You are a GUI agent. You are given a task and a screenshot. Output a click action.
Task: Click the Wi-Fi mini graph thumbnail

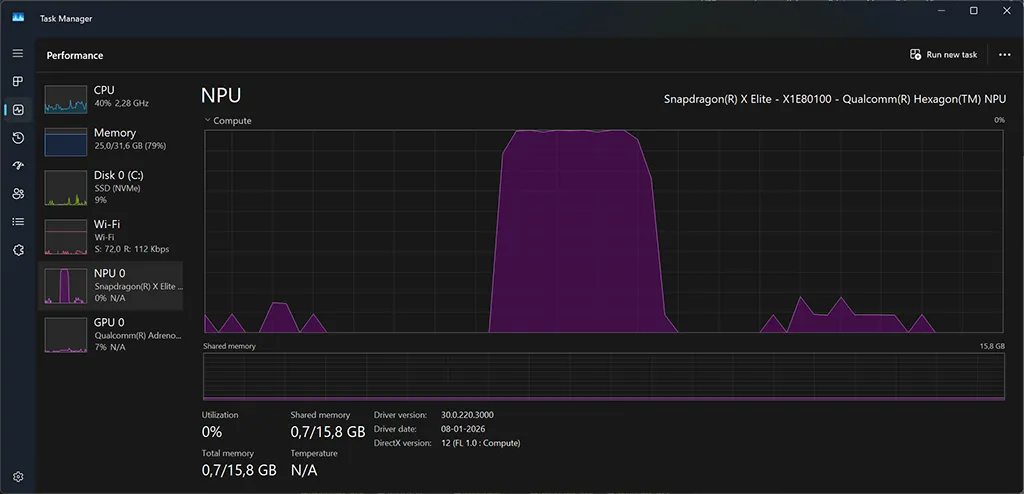[66, 237]
